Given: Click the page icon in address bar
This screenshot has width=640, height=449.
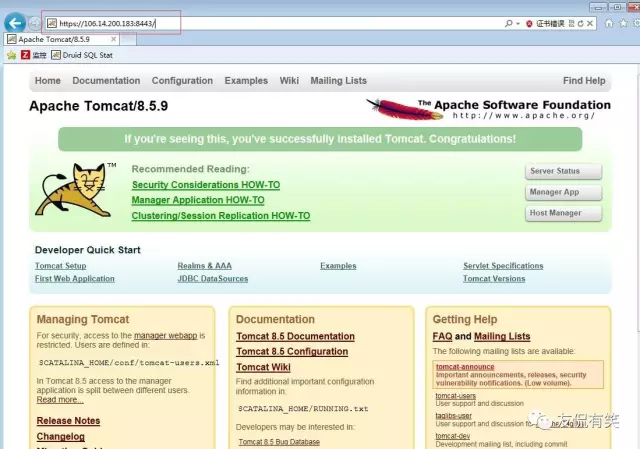Looking at the screenshot, I should (52, 23).
